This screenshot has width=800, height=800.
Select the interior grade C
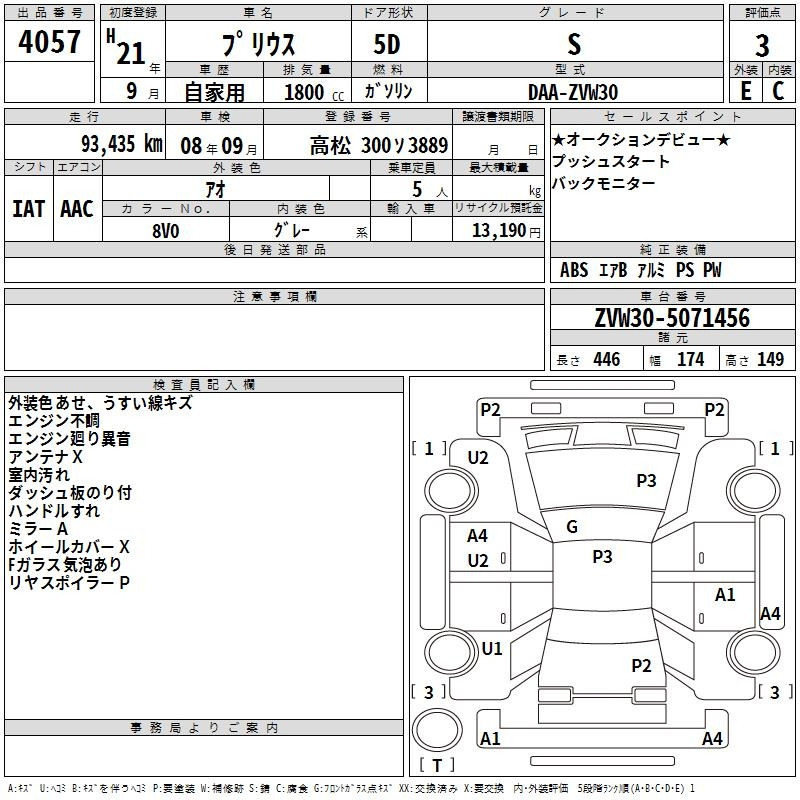(778, 91)
